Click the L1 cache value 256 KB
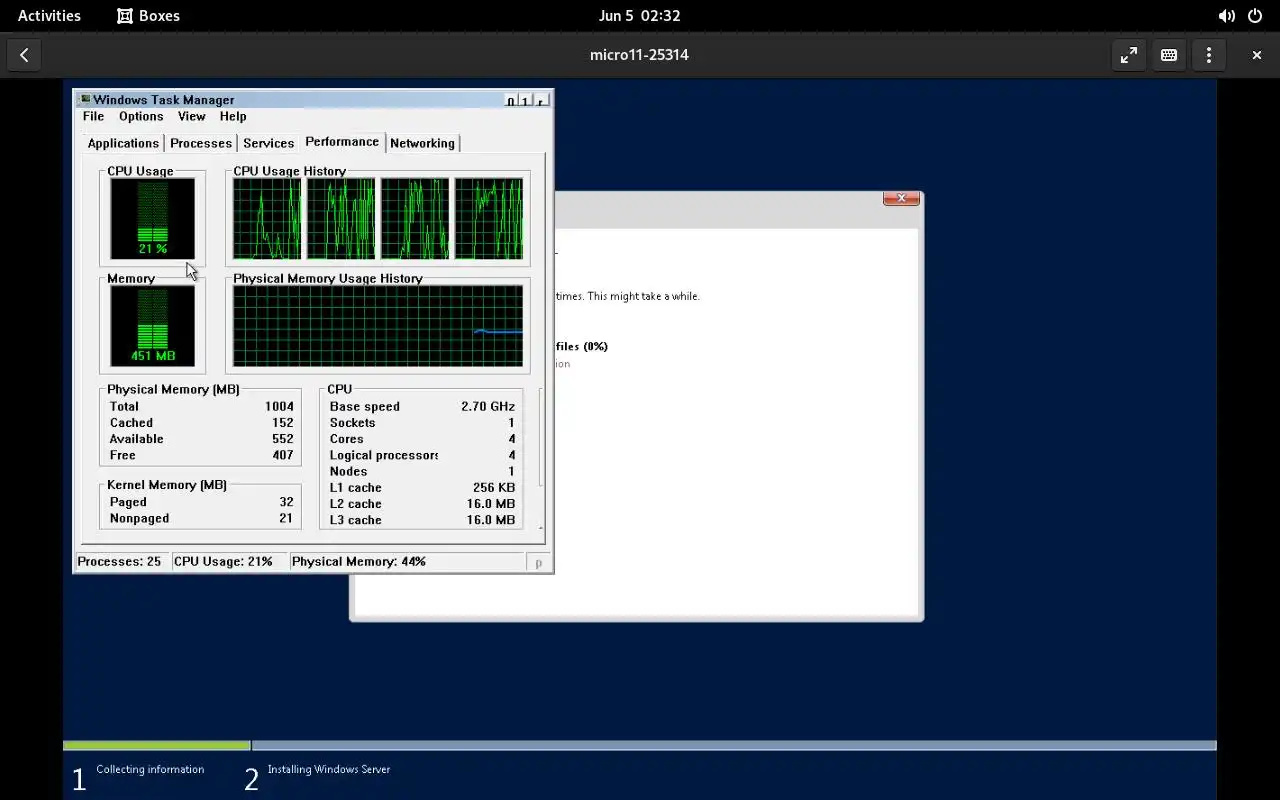The width and height of the screenshot is (1280, 800). (x=494, y=488)
